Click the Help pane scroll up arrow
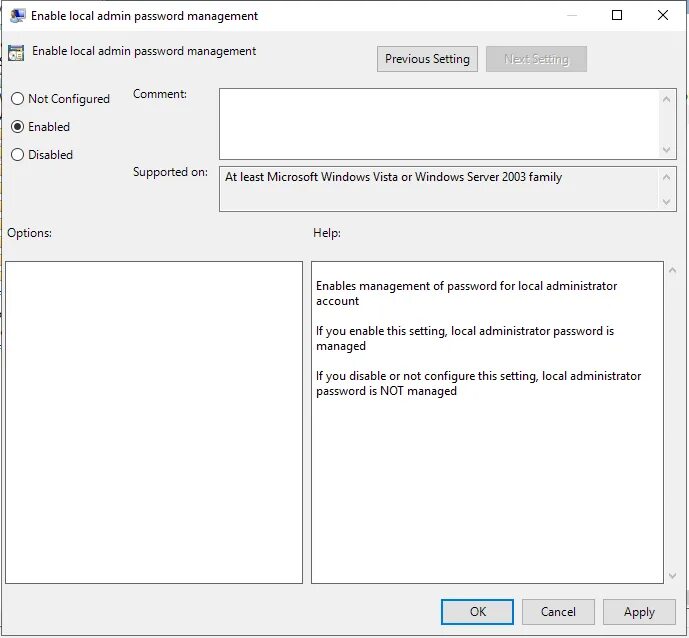The height and width of the screenshot is (638, 689). click(x=672, y=270)
